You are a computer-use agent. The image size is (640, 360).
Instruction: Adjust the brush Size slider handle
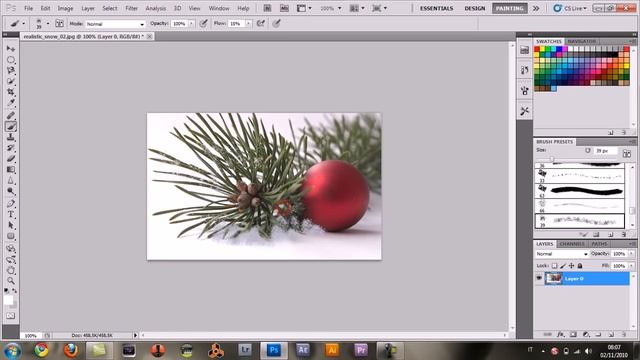[552, 159]
